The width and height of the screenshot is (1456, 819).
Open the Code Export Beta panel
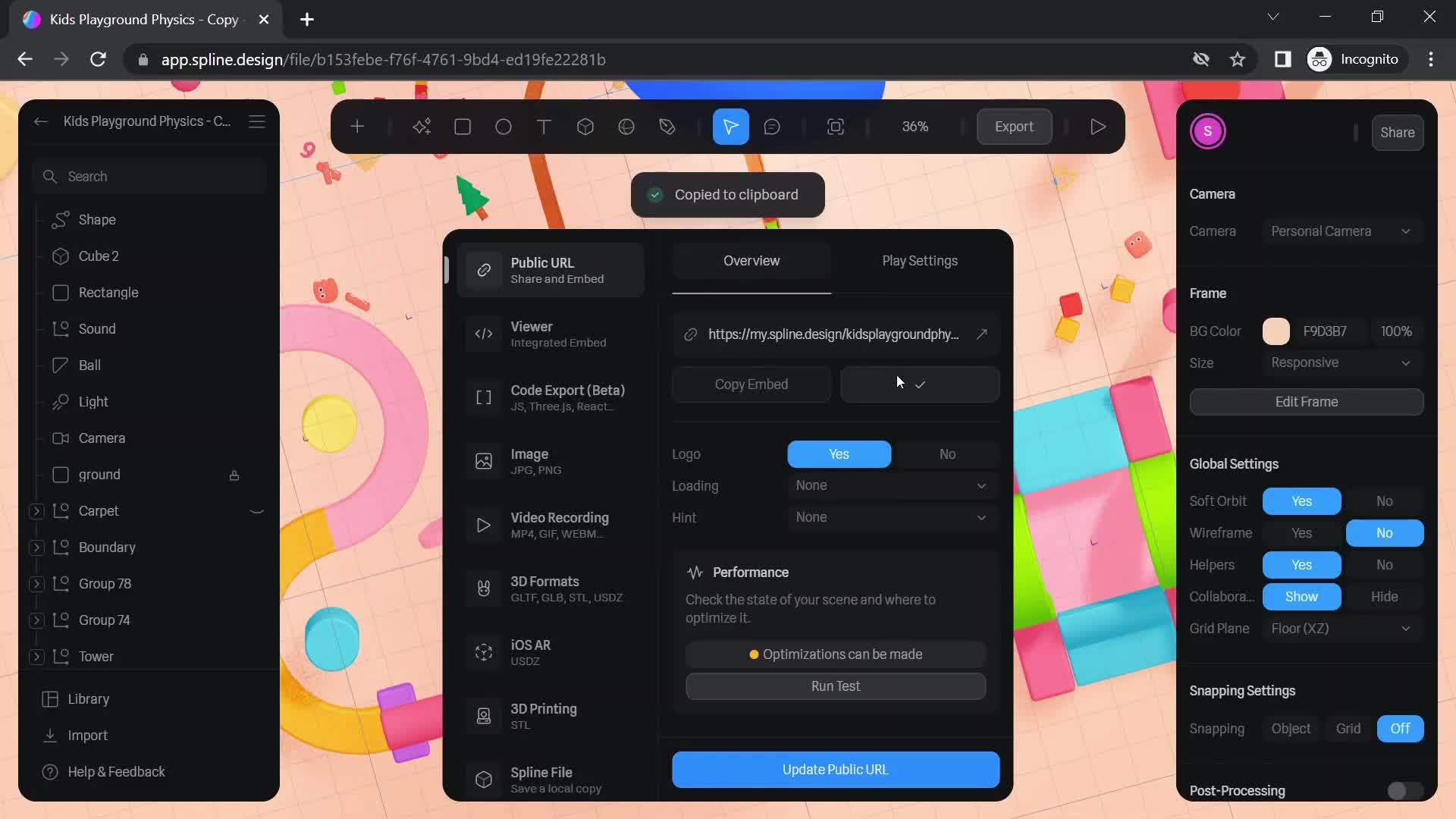[555, 396]
